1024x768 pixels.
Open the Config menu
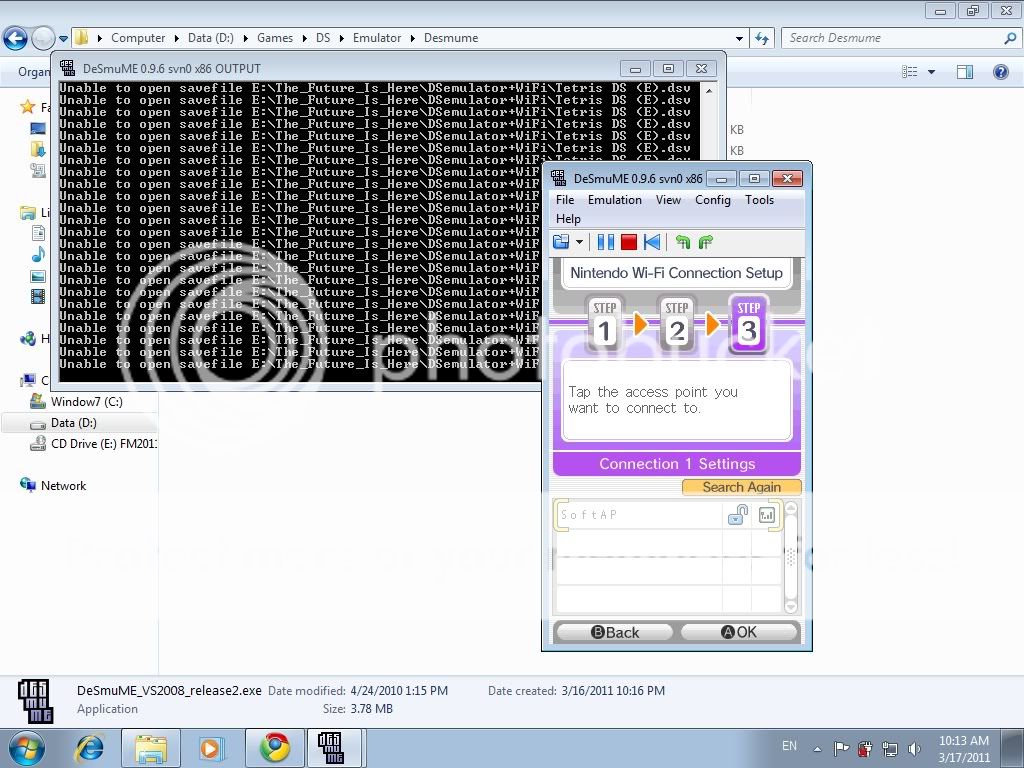712,200
